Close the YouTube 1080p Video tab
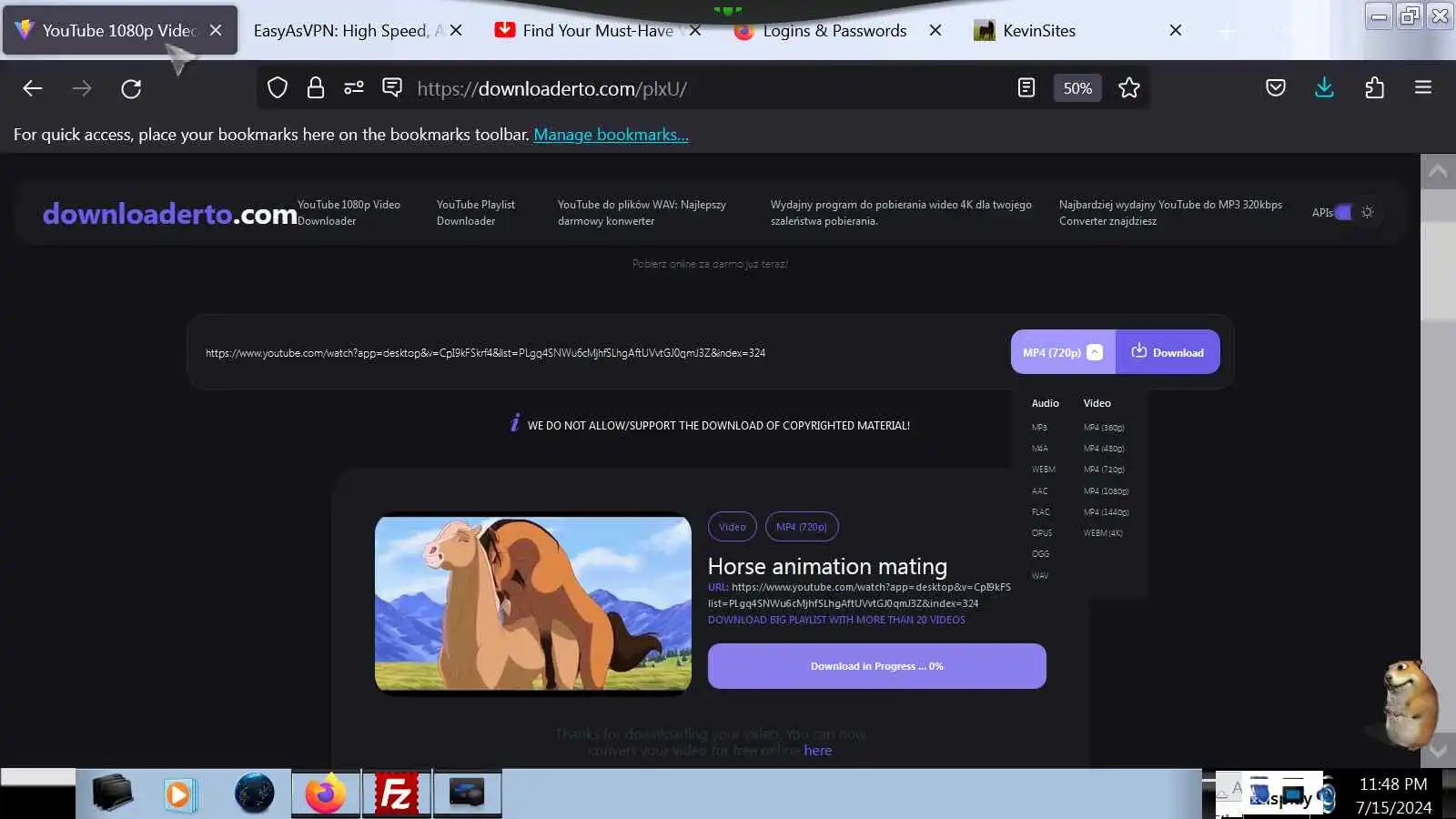1456x819 pixels. tap(216, 30)
